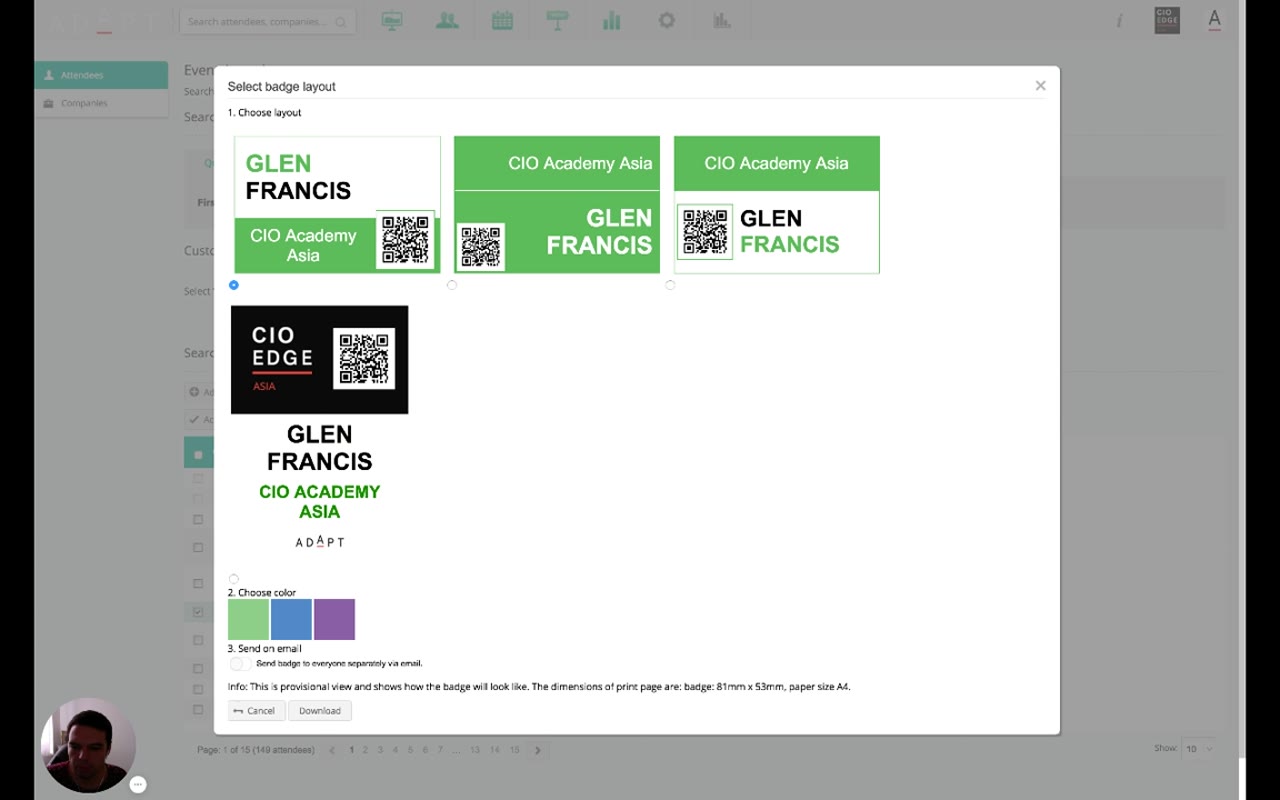Select third badge layout radio button
Screen dimensions: 1280x800
coord(670,285)
